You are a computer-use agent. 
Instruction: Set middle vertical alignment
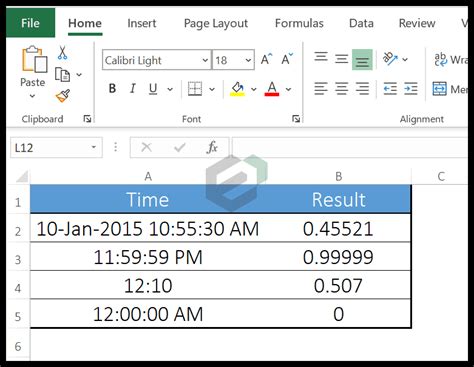coord(341,59)
